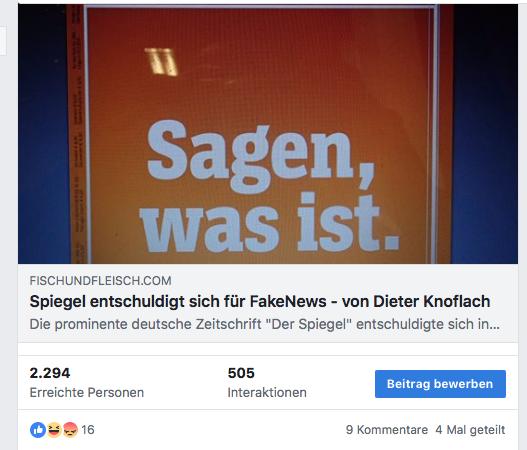Click the 505 interactions number

point(241,373)
